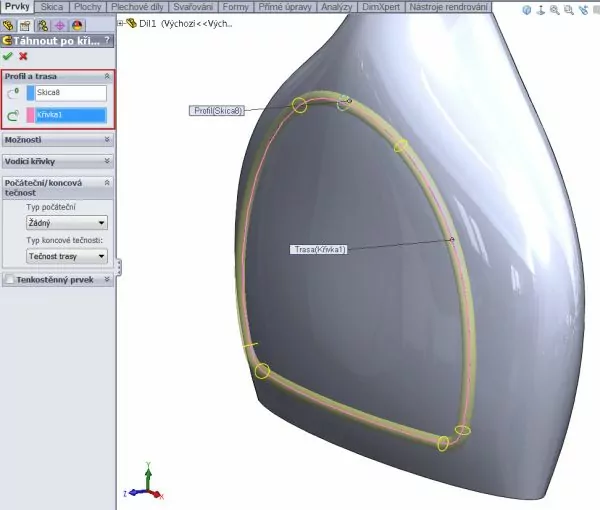The height and width of the screenshot is (510, 600).
Task: Open the FeatureManager design tree tab
Action: 9,25
